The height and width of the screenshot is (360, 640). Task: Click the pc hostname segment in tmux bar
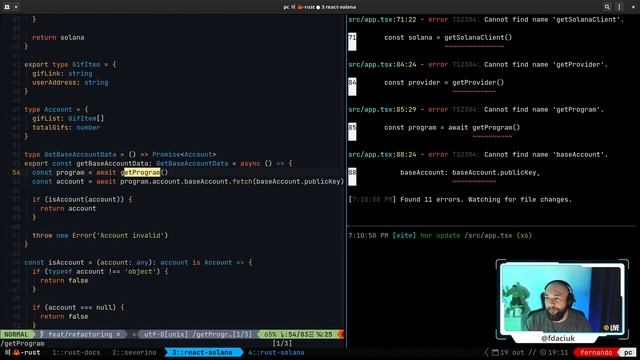click(628, 352)
